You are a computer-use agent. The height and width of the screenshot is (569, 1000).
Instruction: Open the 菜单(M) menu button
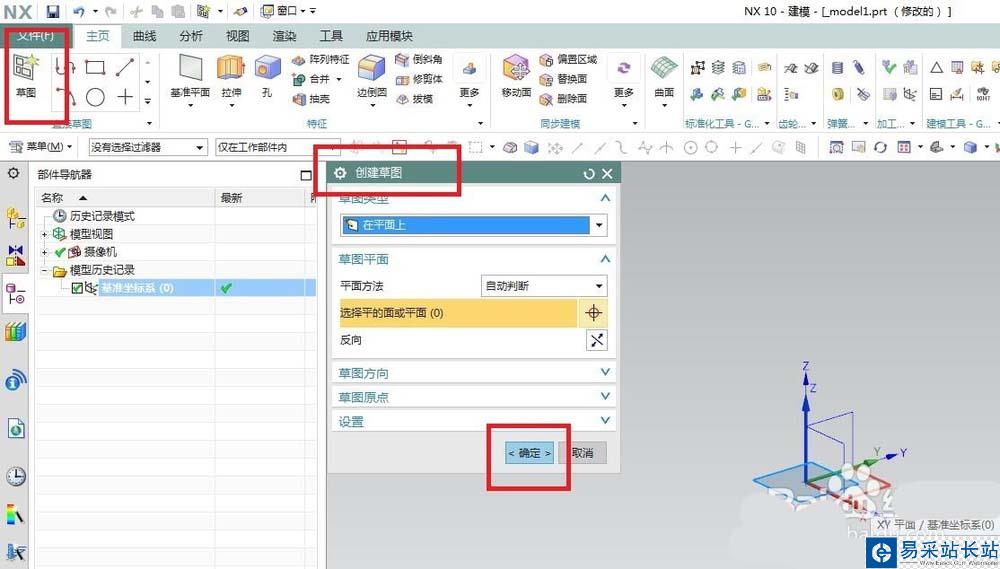point(40,147)
